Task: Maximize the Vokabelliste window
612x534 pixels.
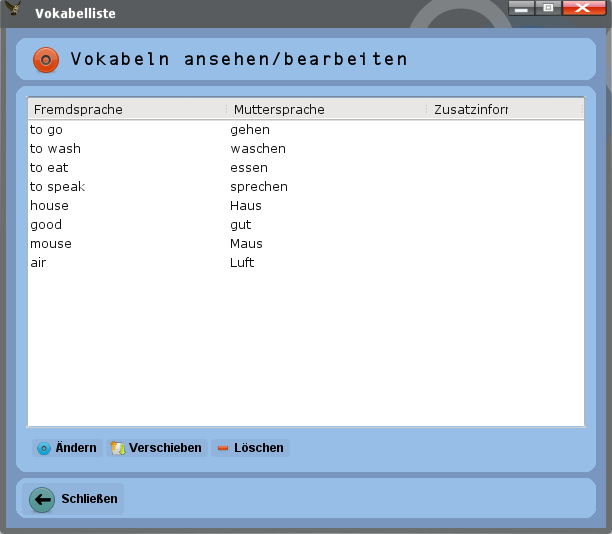Action: 548,8
